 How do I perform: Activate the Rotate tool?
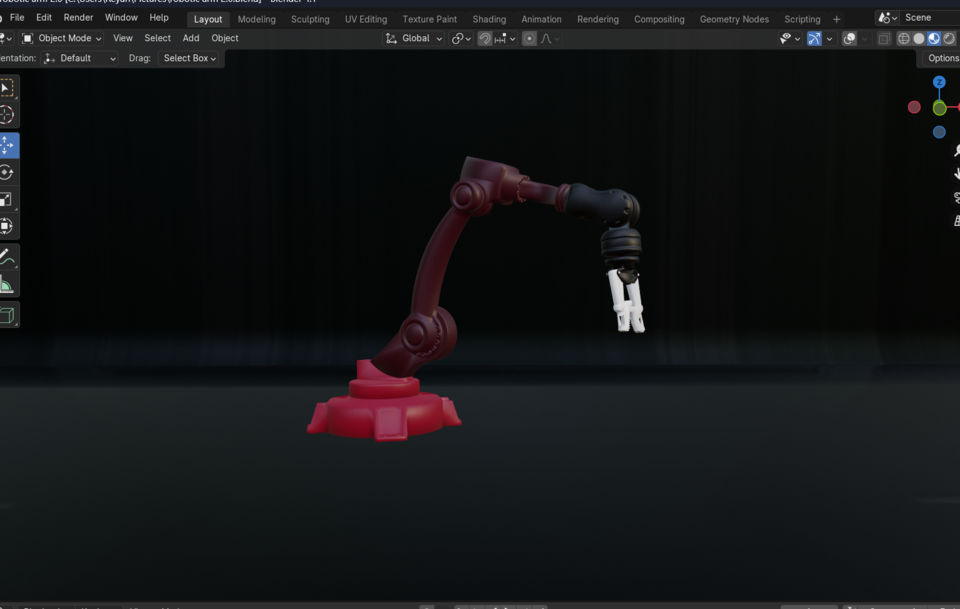click(x=8, y=172)
